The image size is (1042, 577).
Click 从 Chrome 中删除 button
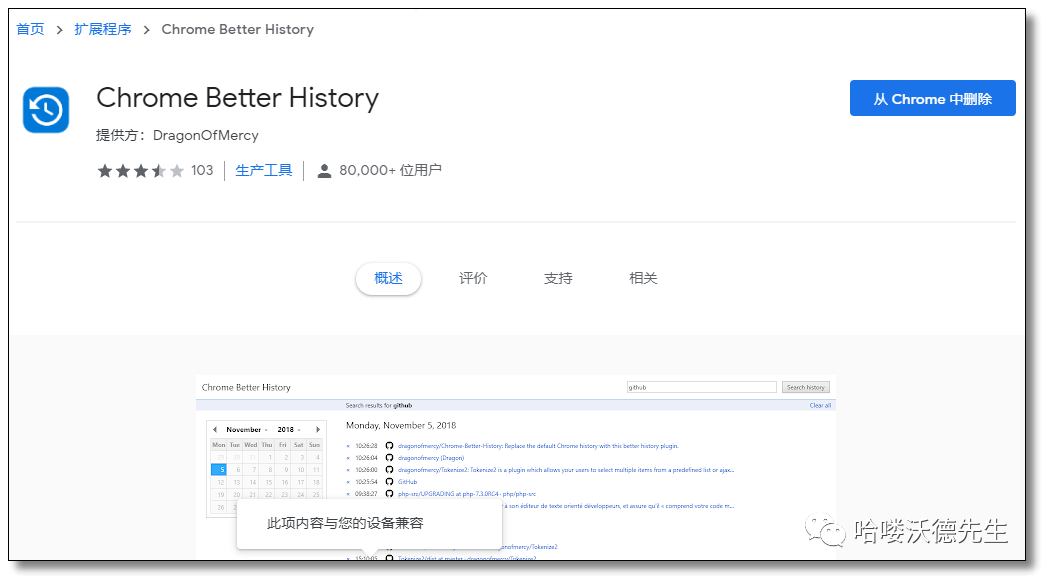(x=932, y=98)
